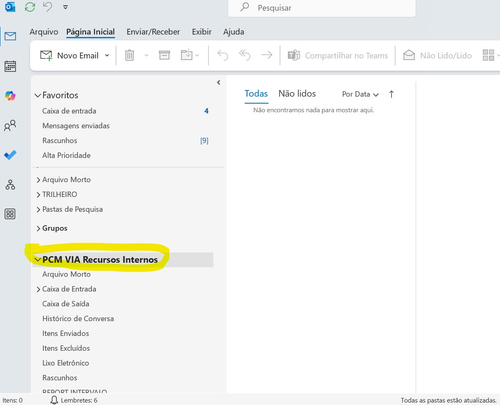Open the Caixa de Saída folder
This screenshot has height=405, width=500.
coord(66,304)
